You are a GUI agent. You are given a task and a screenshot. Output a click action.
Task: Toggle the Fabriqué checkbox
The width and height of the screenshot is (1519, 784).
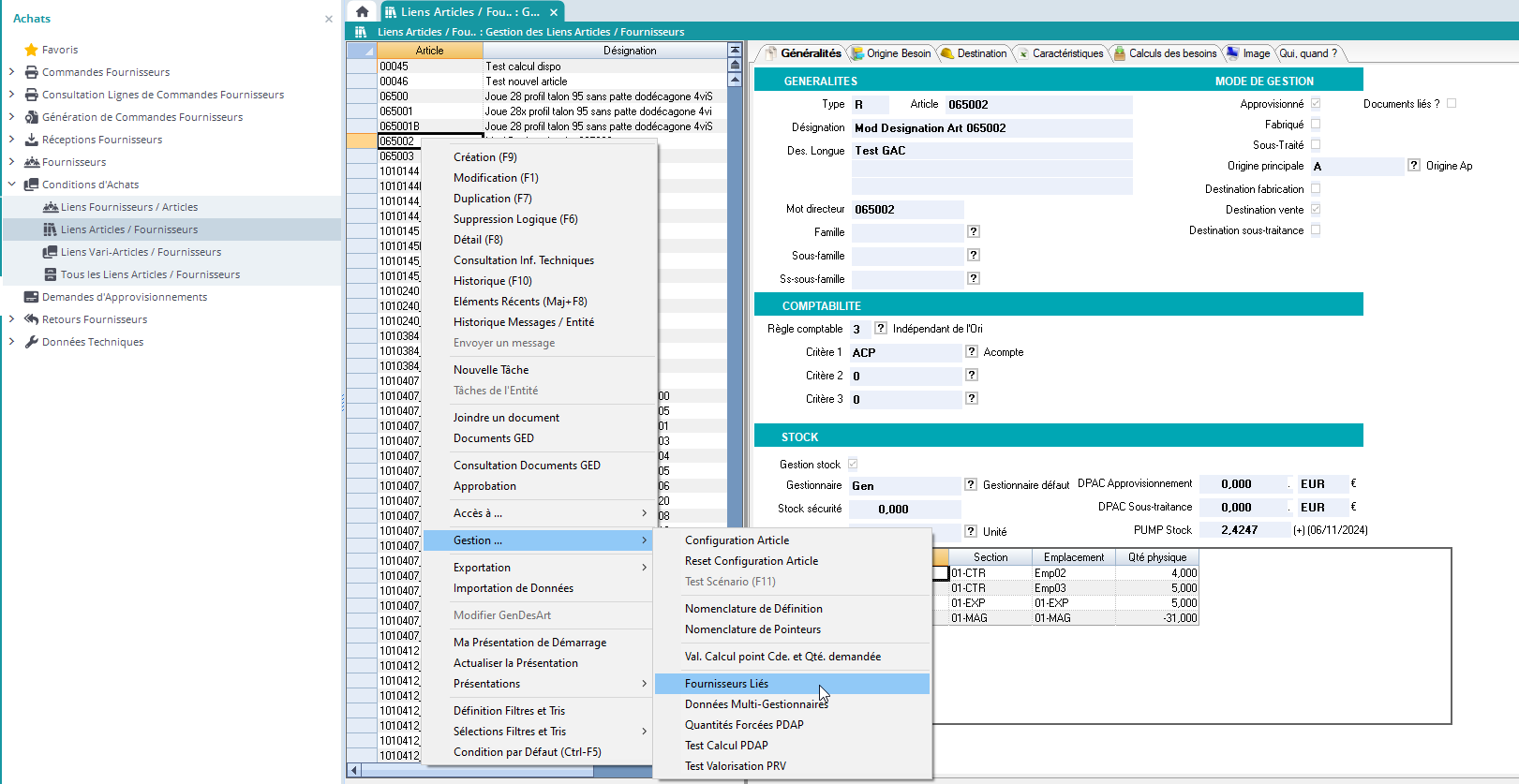(x=1316, y=124)
